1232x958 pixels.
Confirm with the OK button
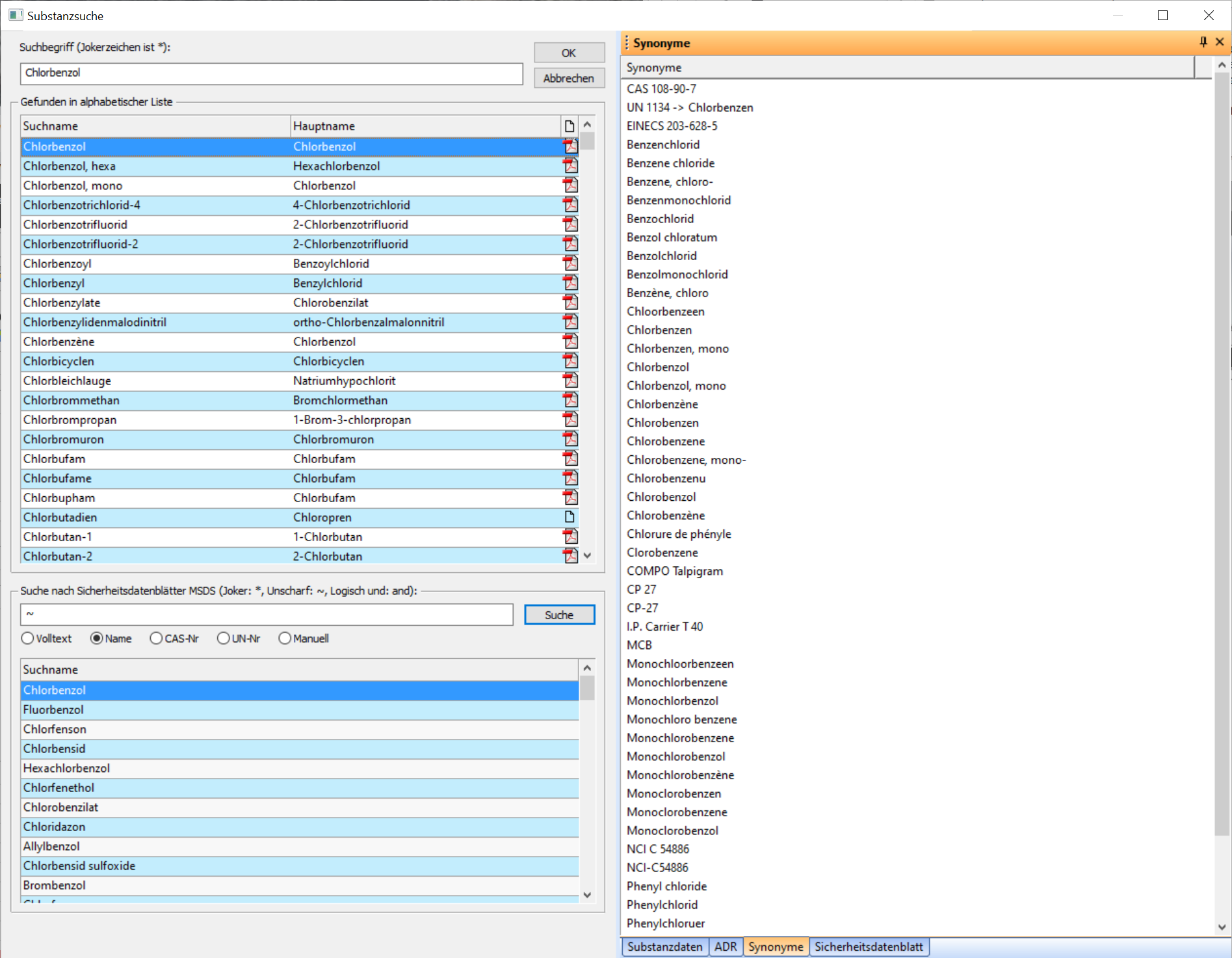pos(569,53)
